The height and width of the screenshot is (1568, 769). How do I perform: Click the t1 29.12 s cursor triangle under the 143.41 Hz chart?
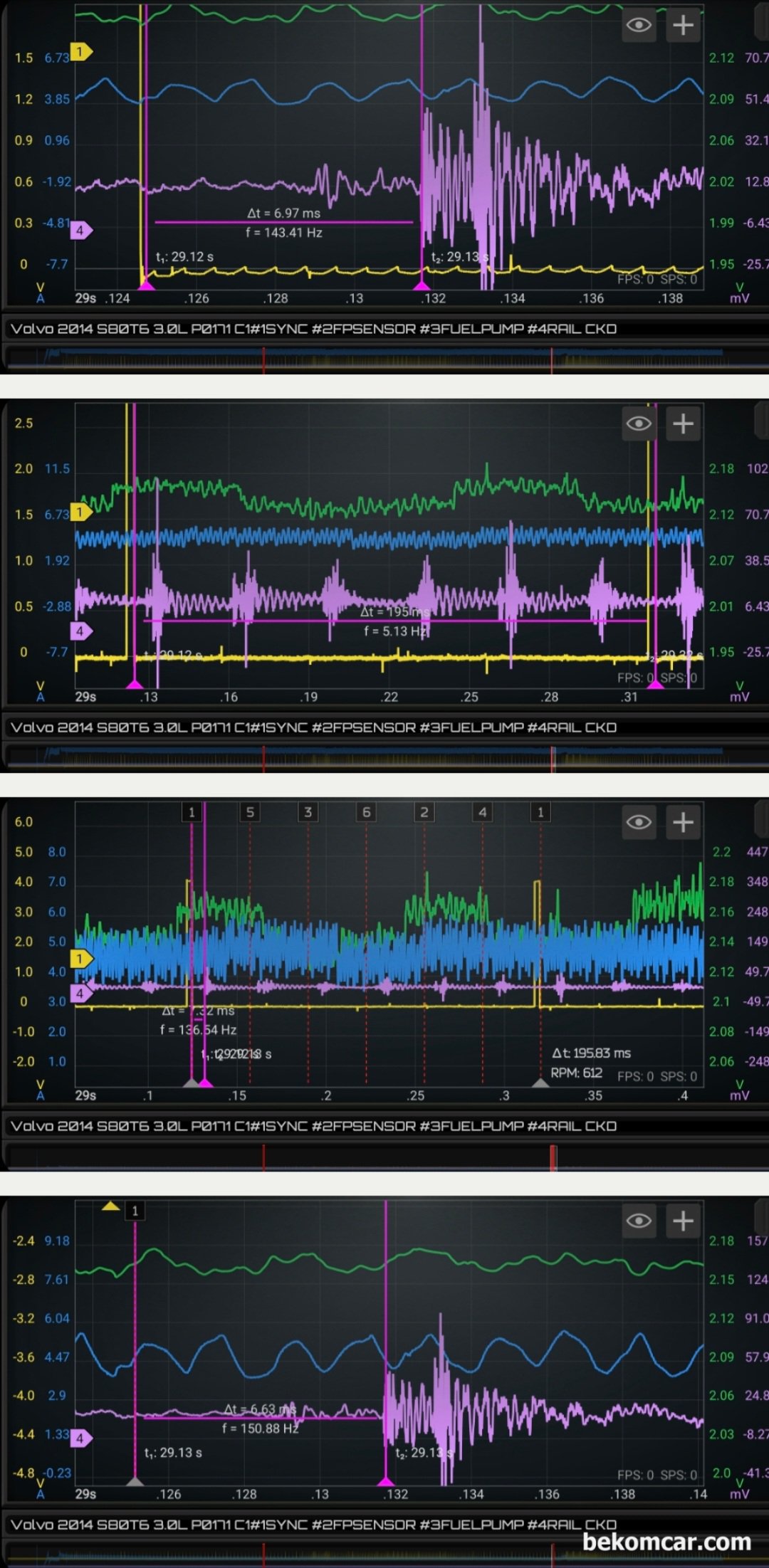click(x=147, y=285)
